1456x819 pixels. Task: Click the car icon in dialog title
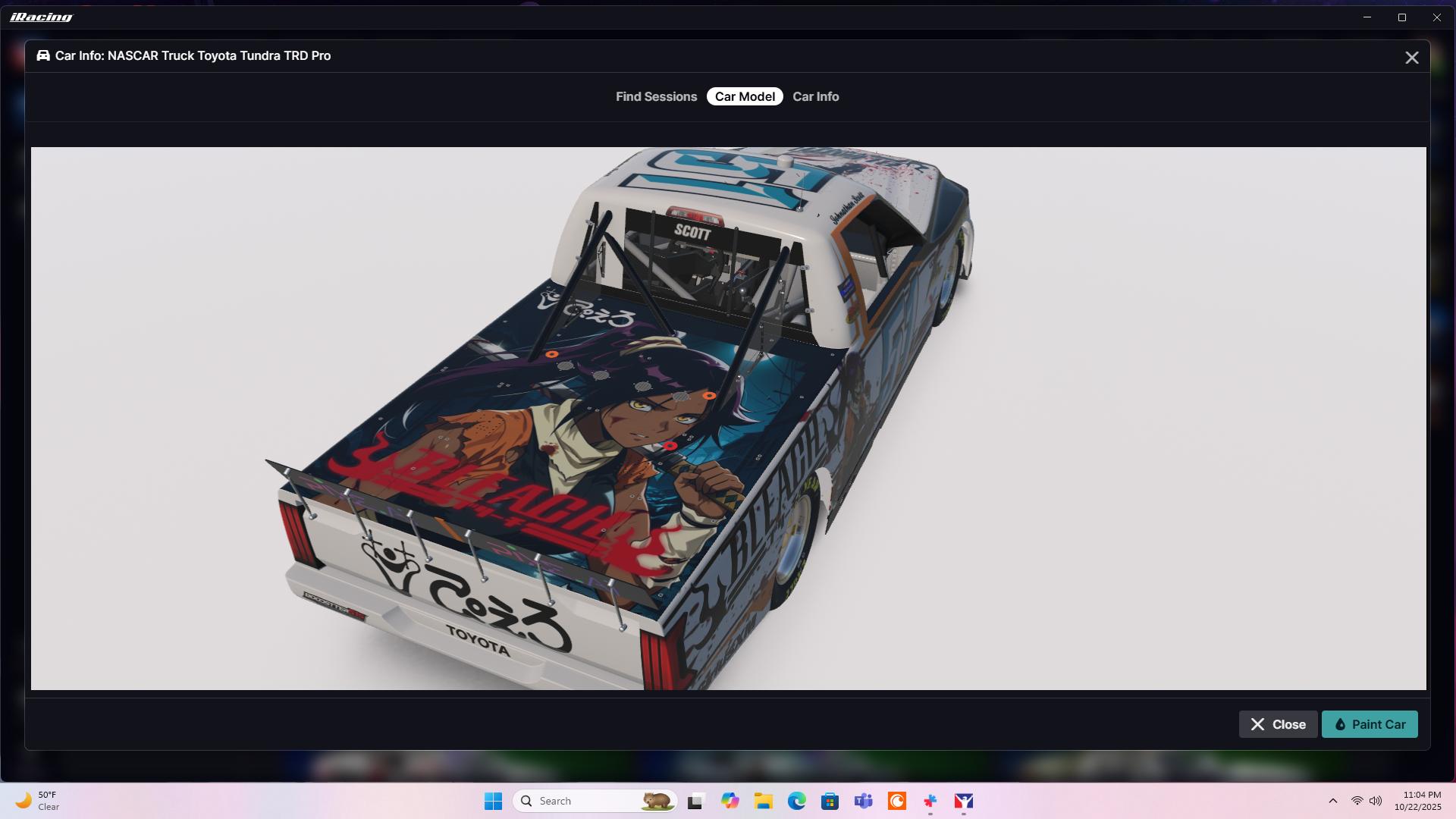43,56
